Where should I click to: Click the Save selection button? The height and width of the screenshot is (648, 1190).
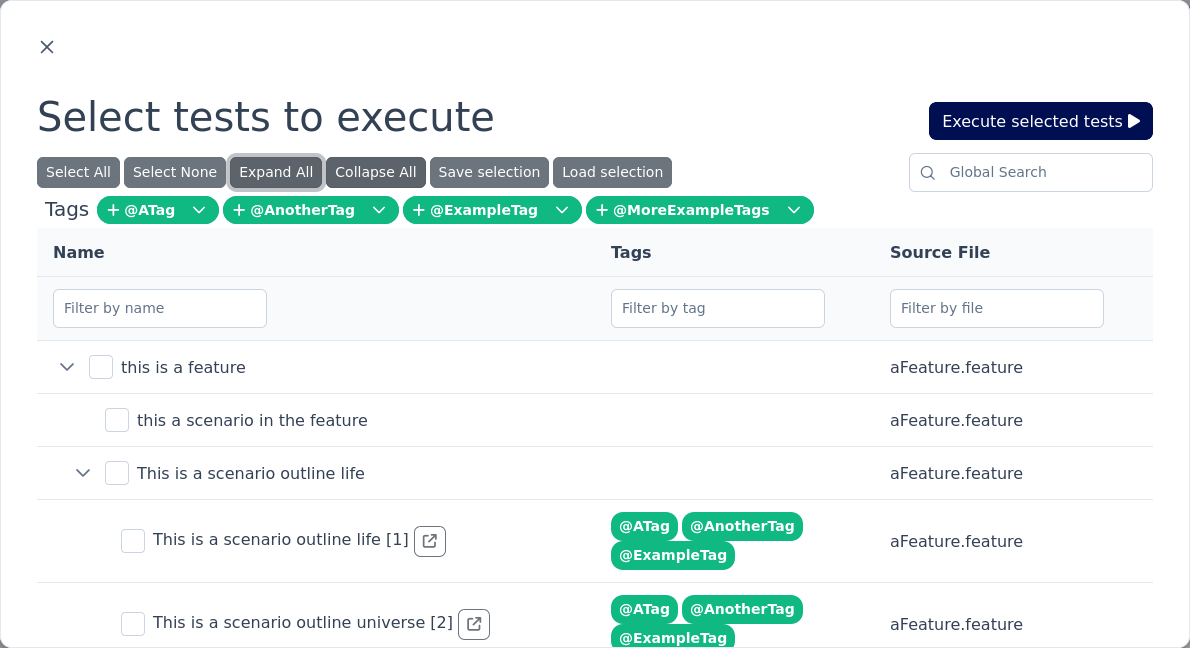pos(489,172)
